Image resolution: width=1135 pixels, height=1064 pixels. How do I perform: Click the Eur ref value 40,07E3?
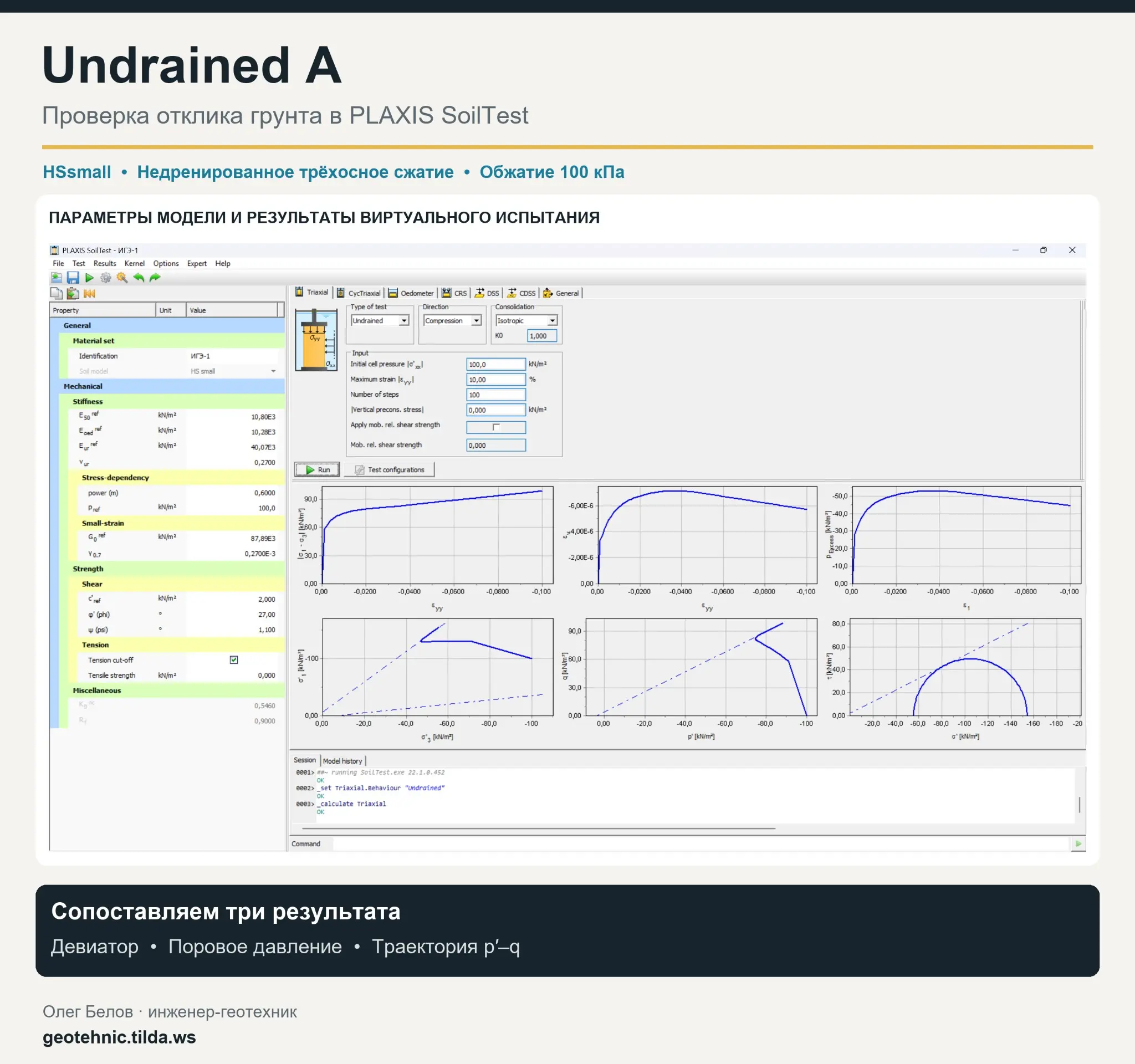[x=263, y=448]
